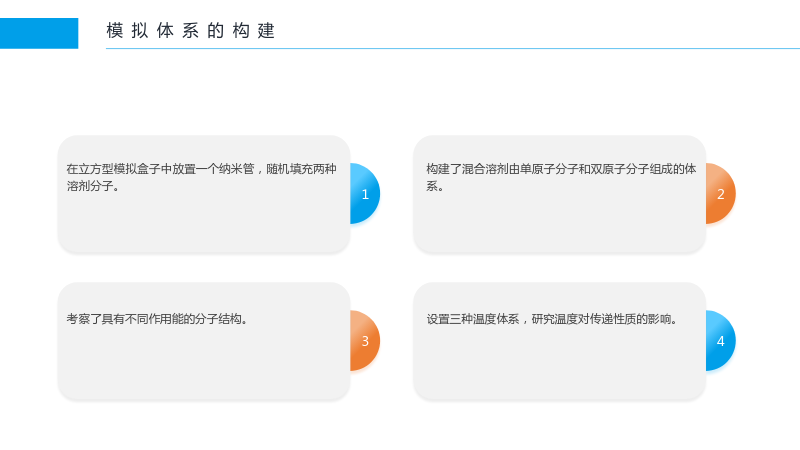Click the orange circle numbered 3
The height and width of the screenshot is (450, 800).
click(x=365, y=341)
